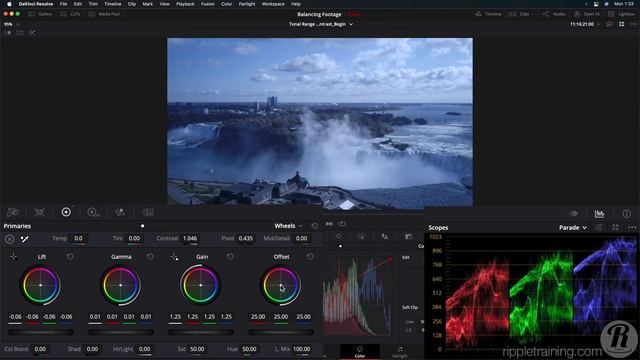Open the HDR palette icon
Viewport: 640px width, 360px height.
(93, 212)
